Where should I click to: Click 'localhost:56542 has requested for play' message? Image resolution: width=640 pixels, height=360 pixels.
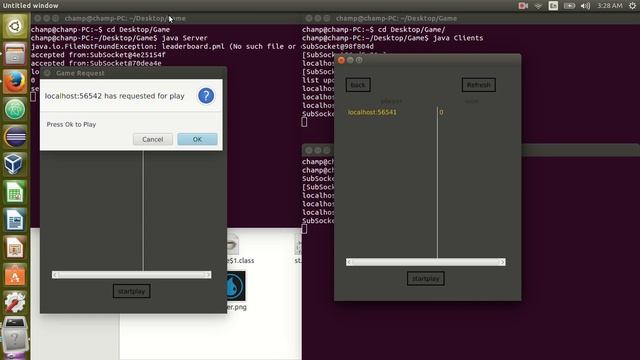115,96
